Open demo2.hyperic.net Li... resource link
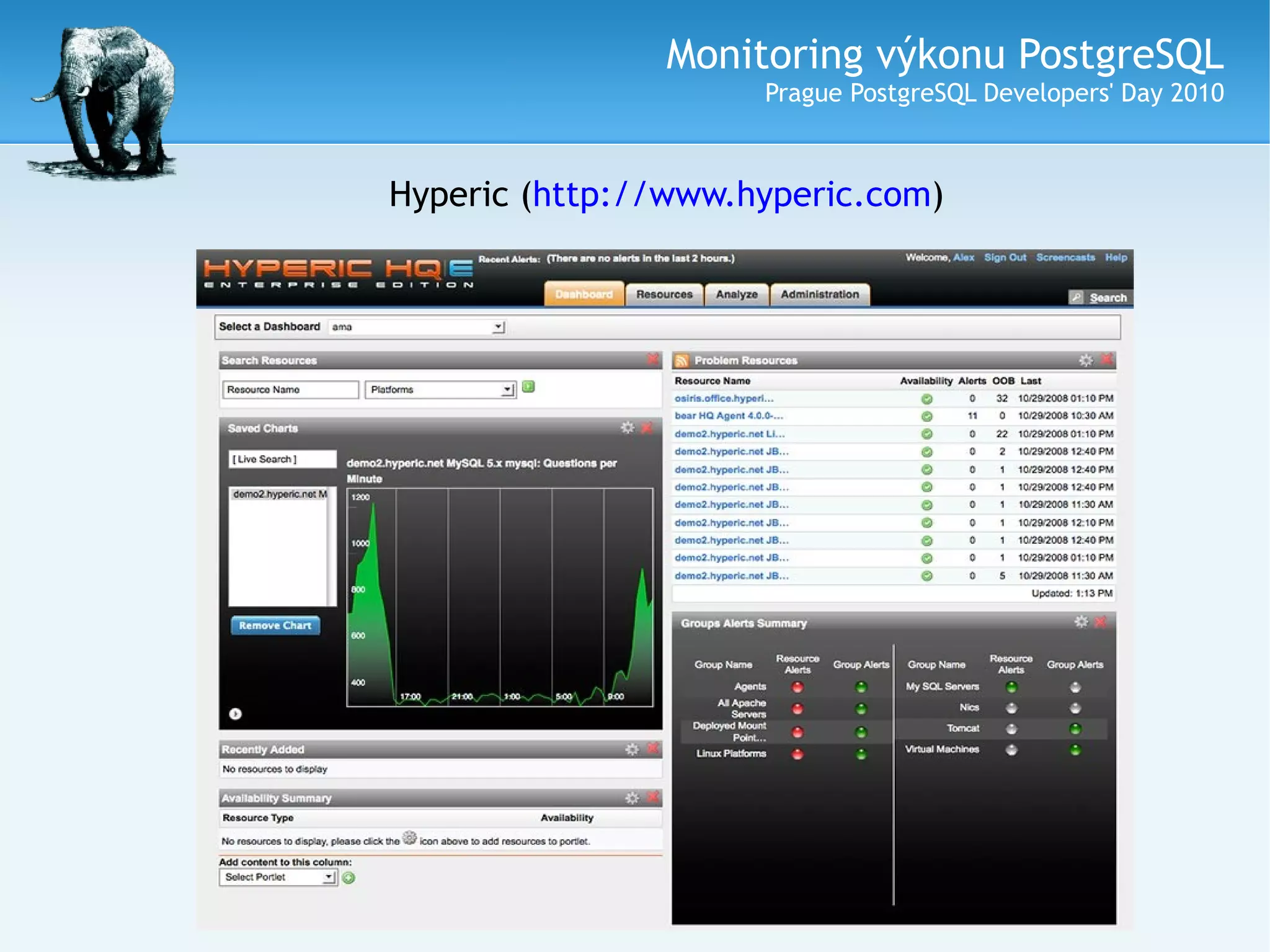 coord(730,434)
